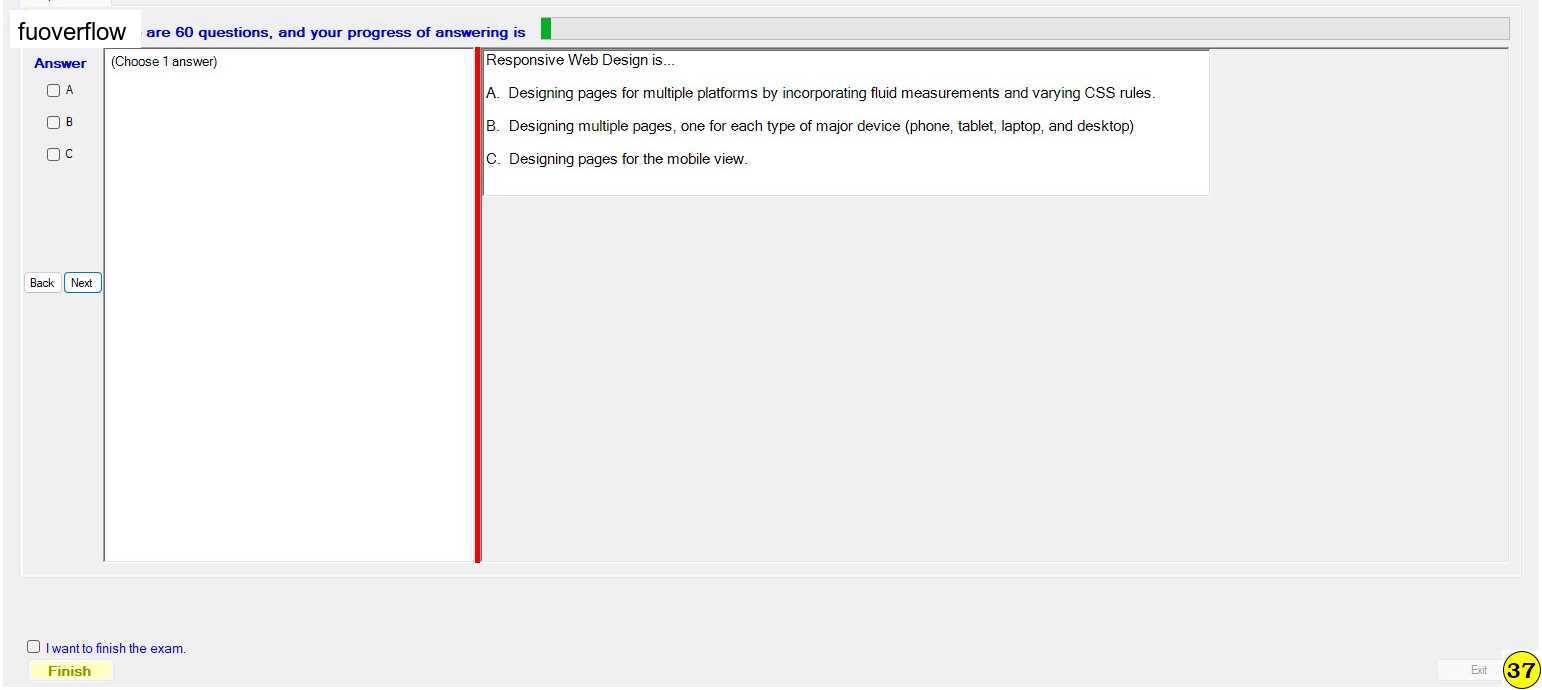Screen dimensions: 1542x690
Task: Click option C text about mobile view
Action: point(617,159)
